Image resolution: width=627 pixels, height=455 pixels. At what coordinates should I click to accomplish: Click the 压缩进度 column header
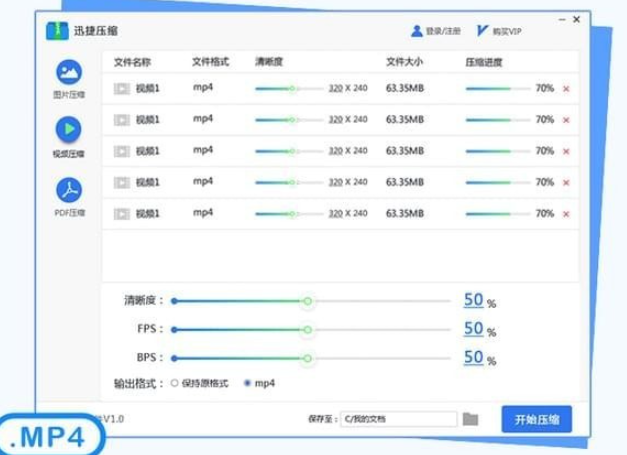(x=484, y=62)
